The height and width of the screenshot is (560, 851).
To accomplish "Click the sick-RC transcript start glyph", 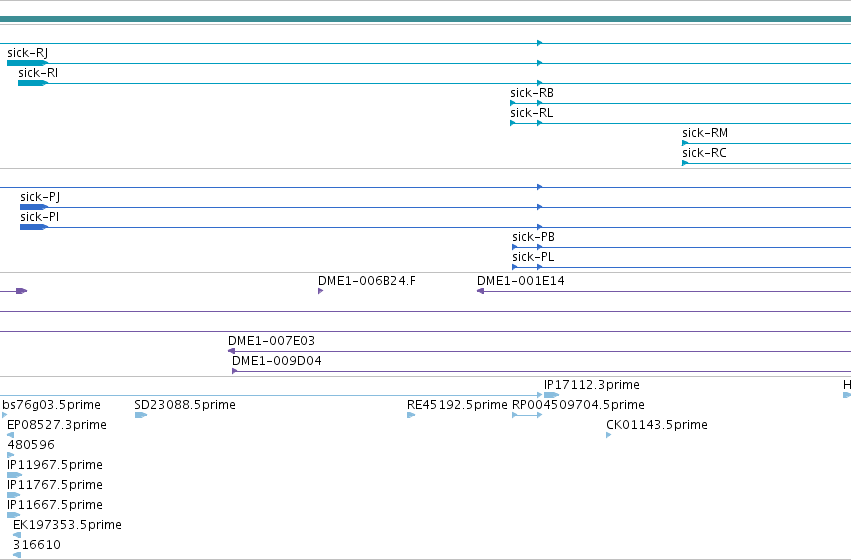I will coord(685,163).
